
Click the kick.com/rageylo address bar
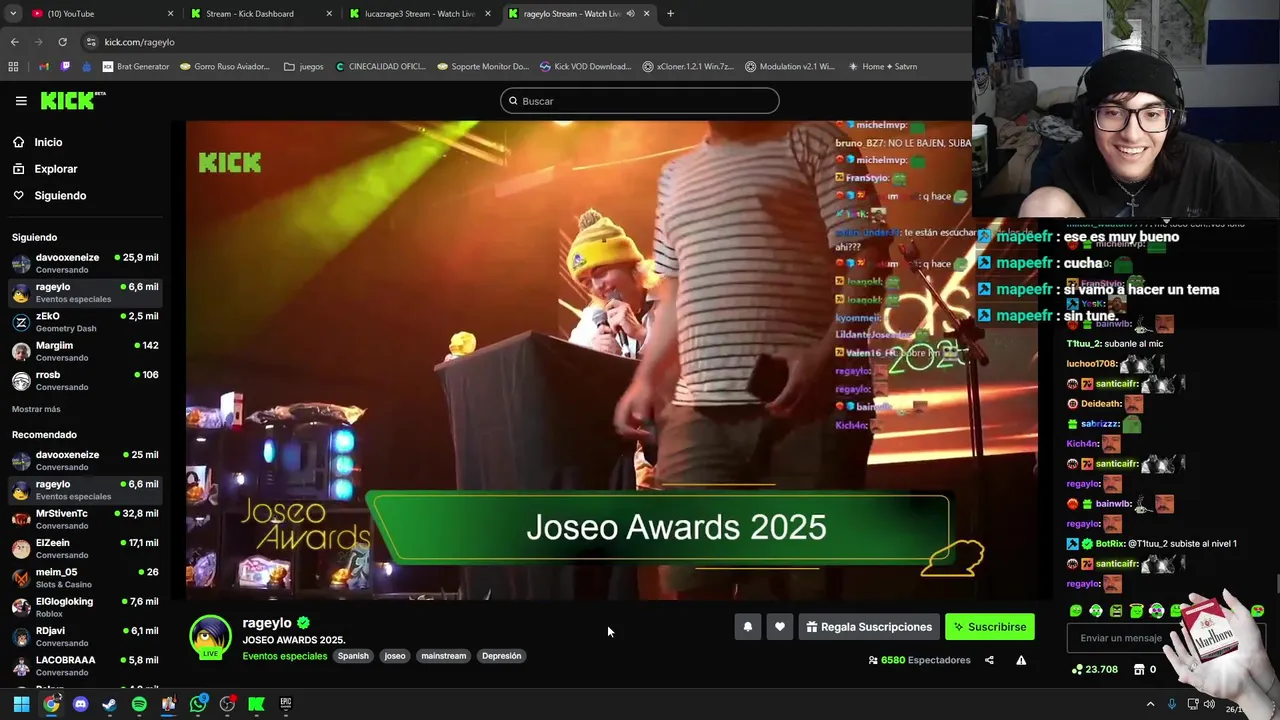(x=520, y=42)
